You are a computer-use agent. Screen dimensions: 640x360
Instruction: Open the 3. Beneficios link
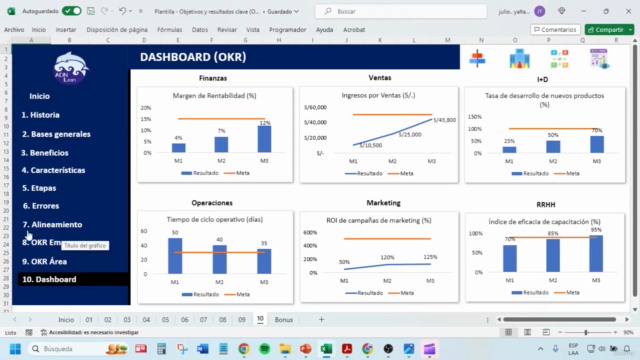(x=44, y=153)
